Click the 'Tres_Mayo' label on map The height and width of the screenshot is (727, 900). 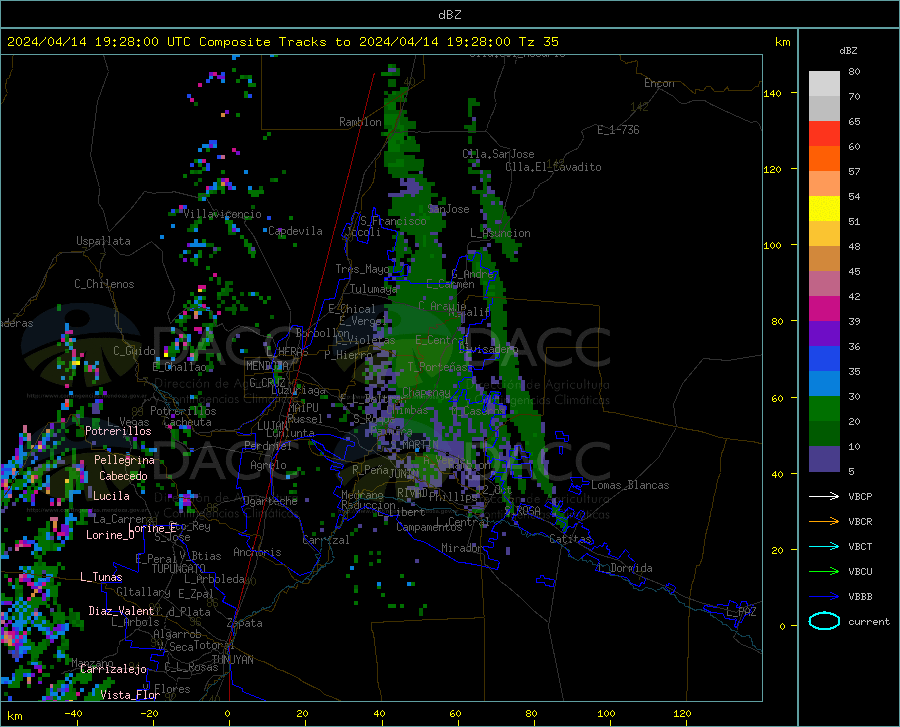coord(362,269)
